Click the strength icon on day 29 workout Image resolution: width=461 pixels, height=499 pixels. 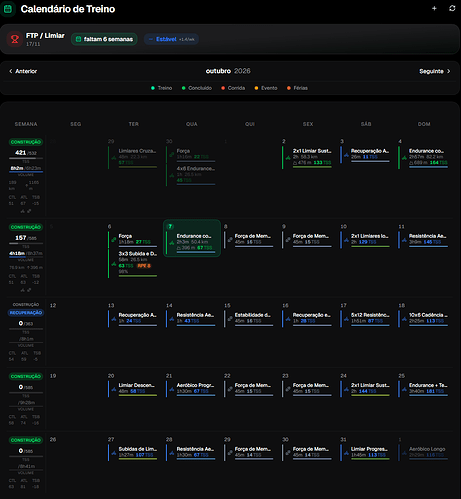point(230,452)
